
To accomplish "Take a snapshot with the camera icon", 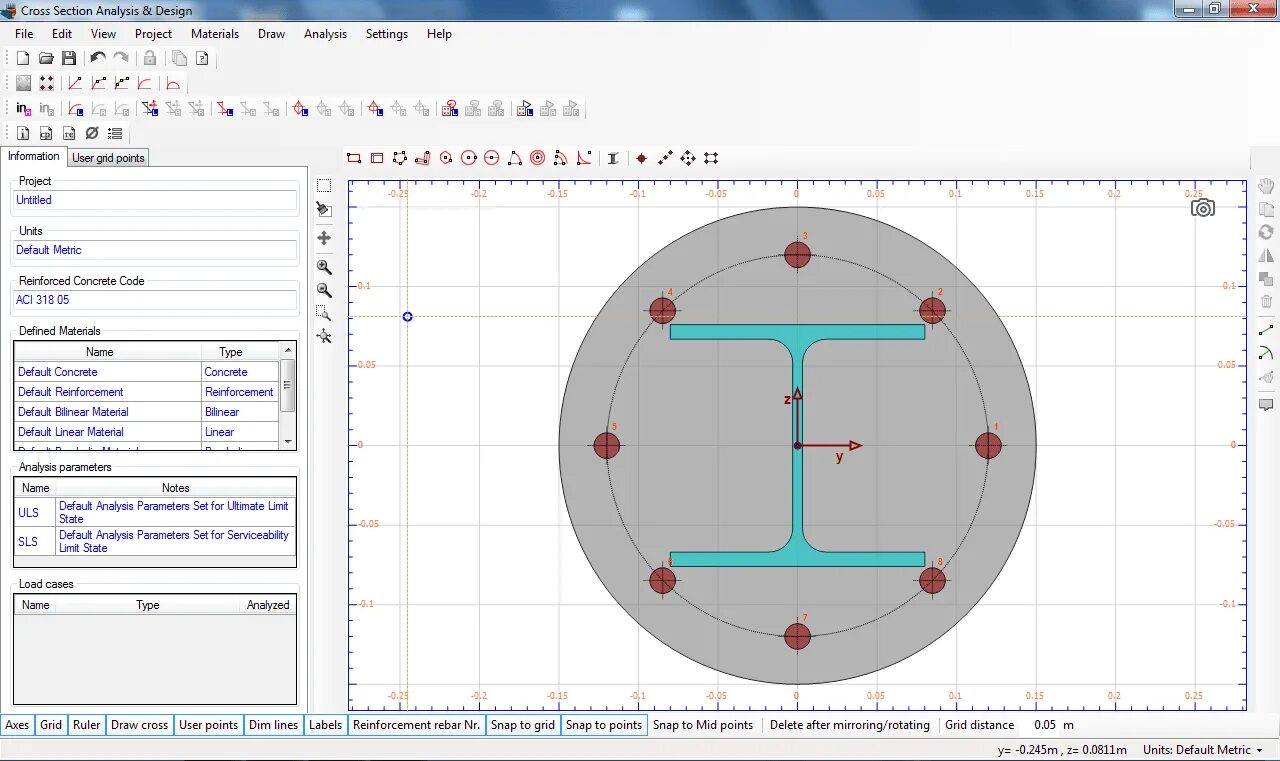I will point(1203,208).
